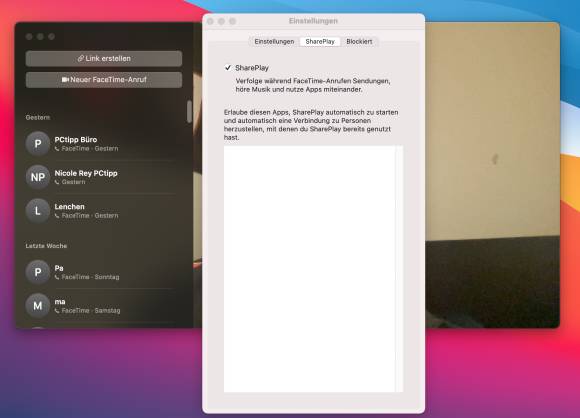This screenshot has width=580, height=418.
Task: Click the NP avatar for Nicole Rey PCtipp
Action: 37,177
